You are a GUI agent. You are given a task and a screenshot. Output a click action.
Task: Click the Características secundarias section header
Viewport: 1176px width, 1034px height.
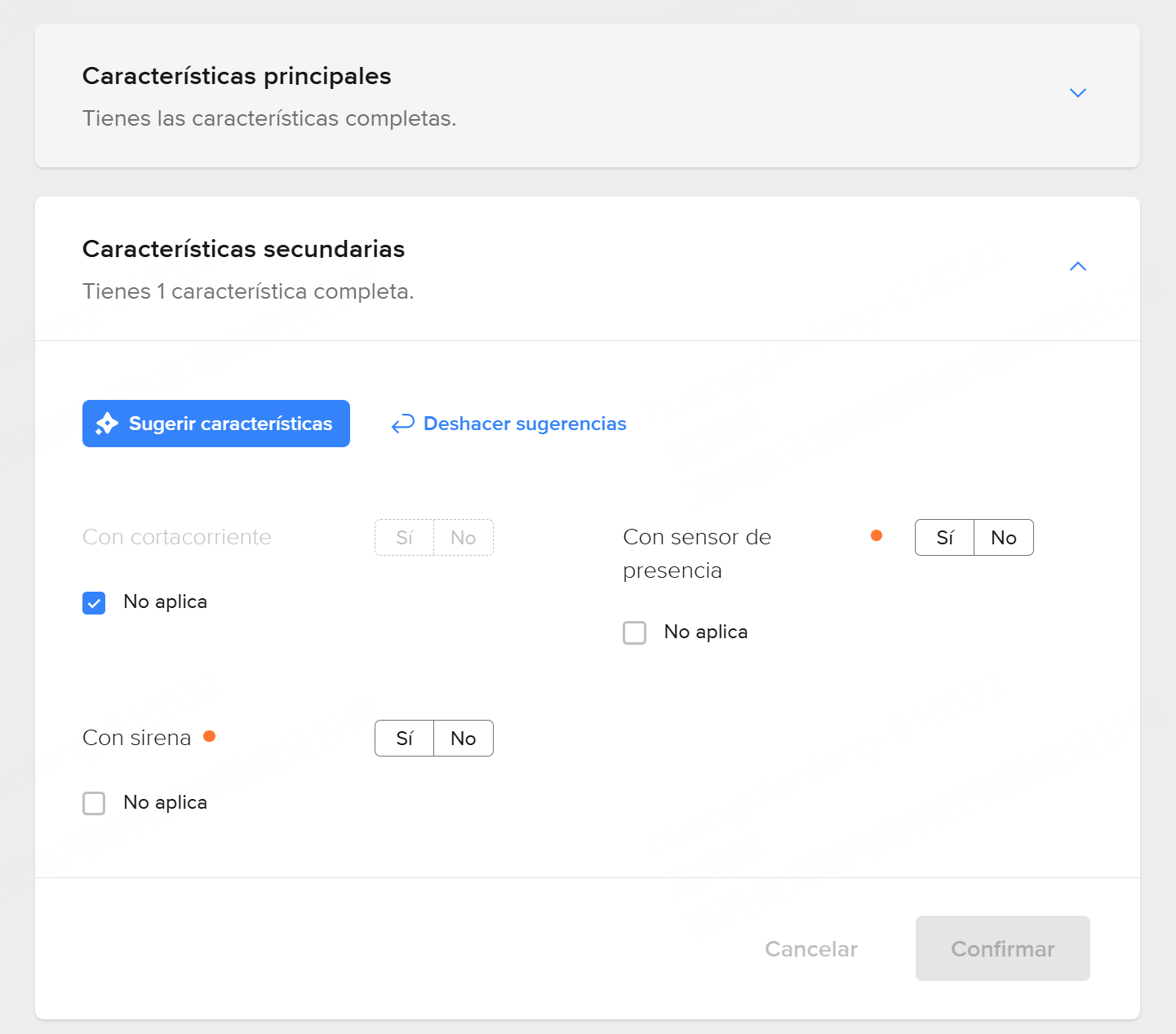(243, 250)
